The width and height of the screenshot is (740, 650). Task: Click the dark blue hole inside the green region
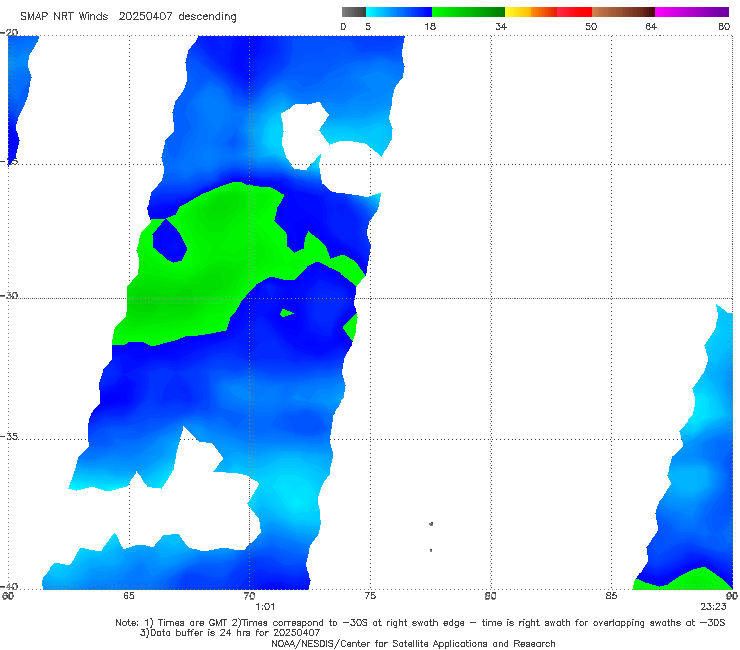(169, 241)
